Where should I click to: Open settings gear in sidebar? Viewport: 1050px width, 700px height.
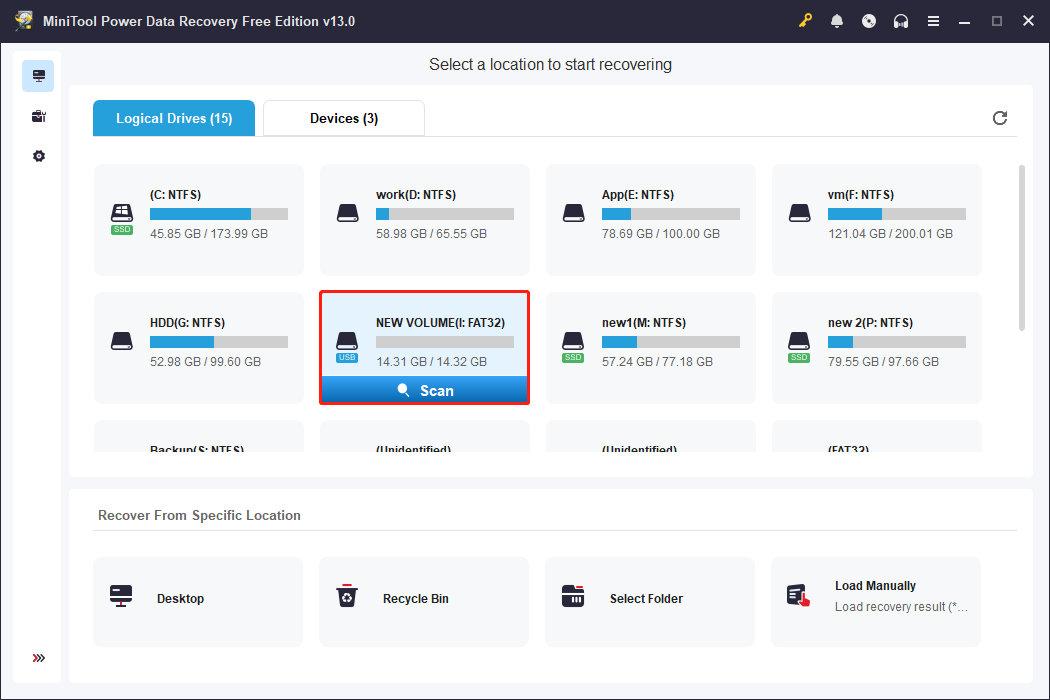point(39,156)
